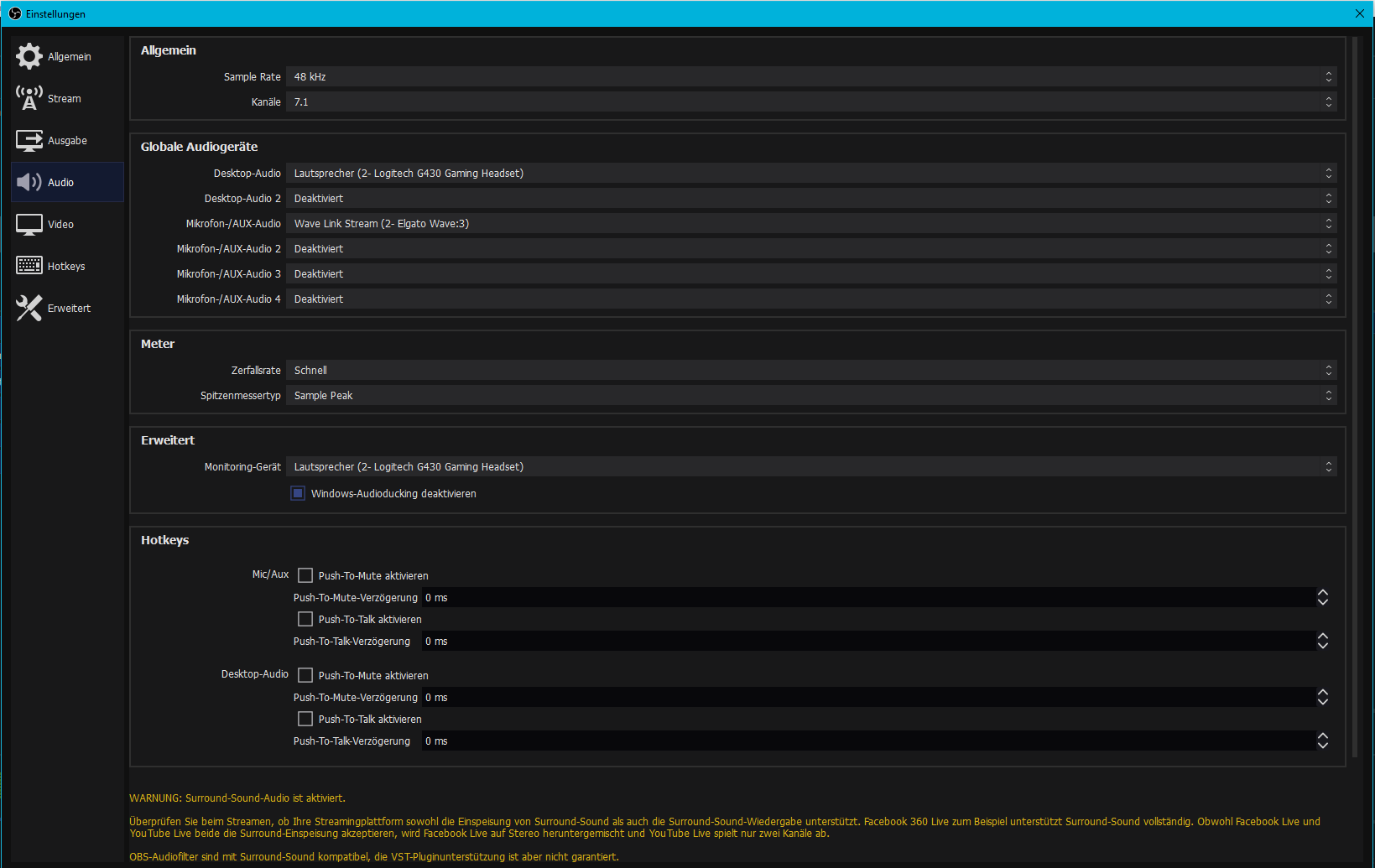Open the Mikrofon-/AUX-Audio 3 dropdown
Viewport: 1375px width, 868px height.
tap(811, 273)
